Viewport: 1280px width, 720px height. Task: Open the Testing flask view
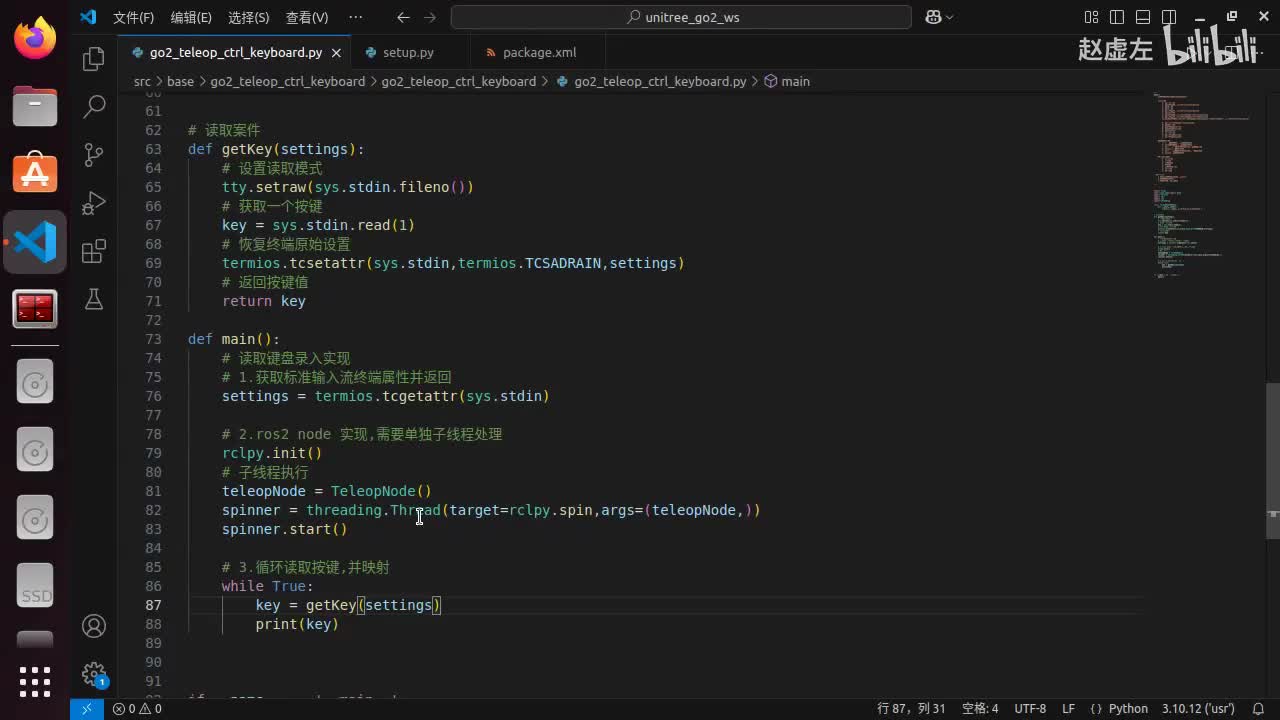pyautogui.click(x=94, y=299)
